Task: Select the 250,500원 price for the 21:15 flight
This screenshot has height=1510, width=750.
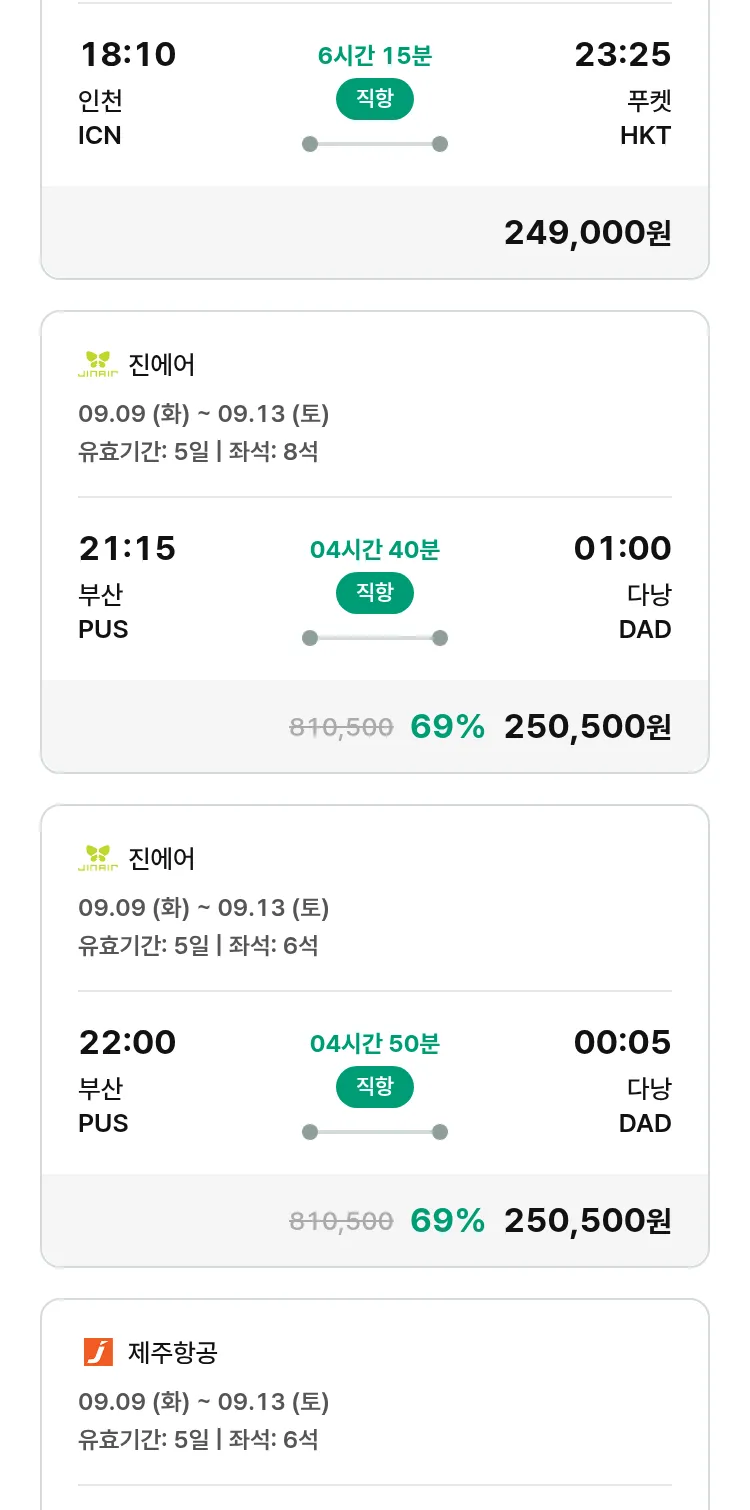Action: pyautogui.click(x=587, y=727)
